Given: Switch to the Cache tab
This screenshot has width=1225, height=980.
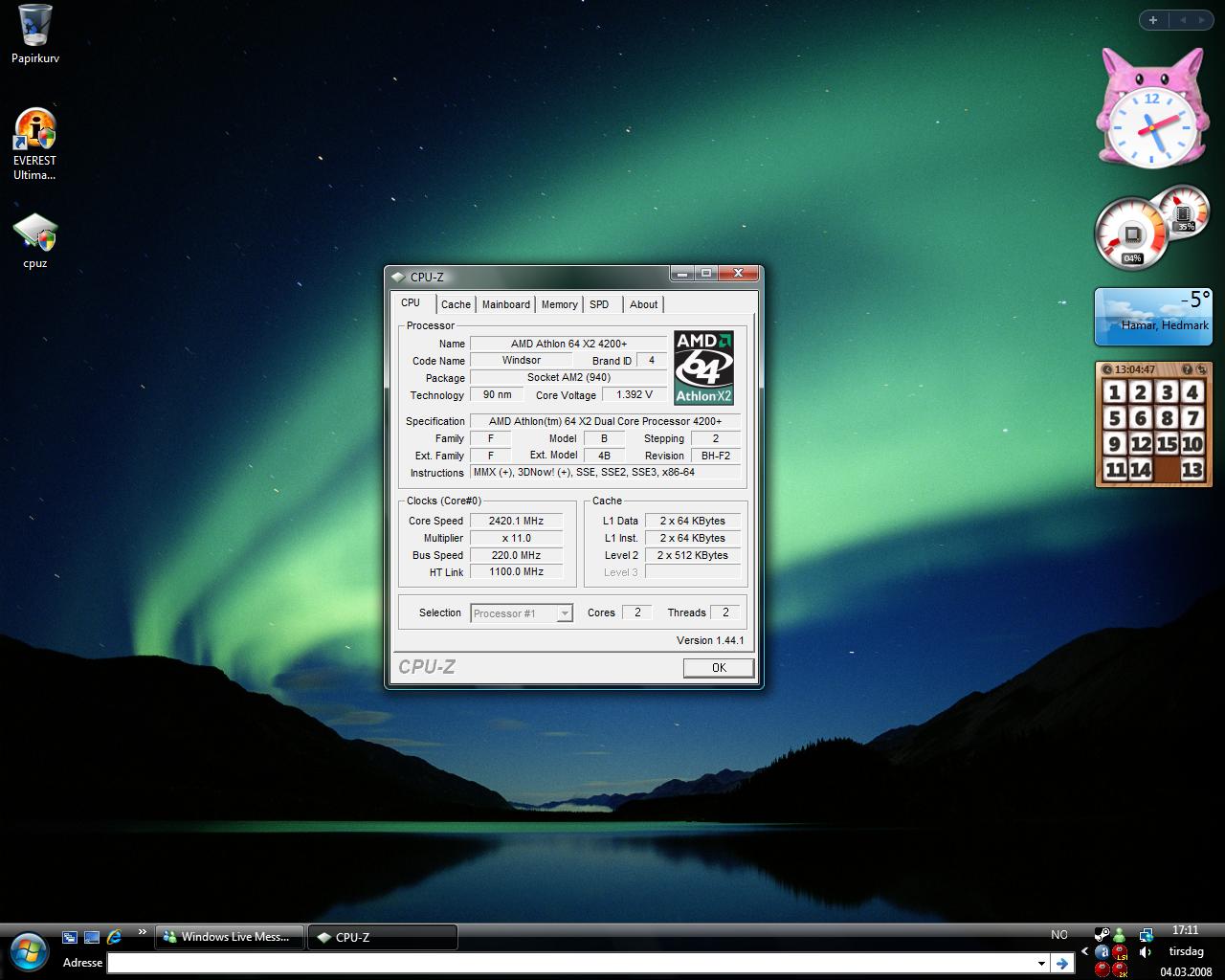Looking at the screenshot, I should click(456, 304).
